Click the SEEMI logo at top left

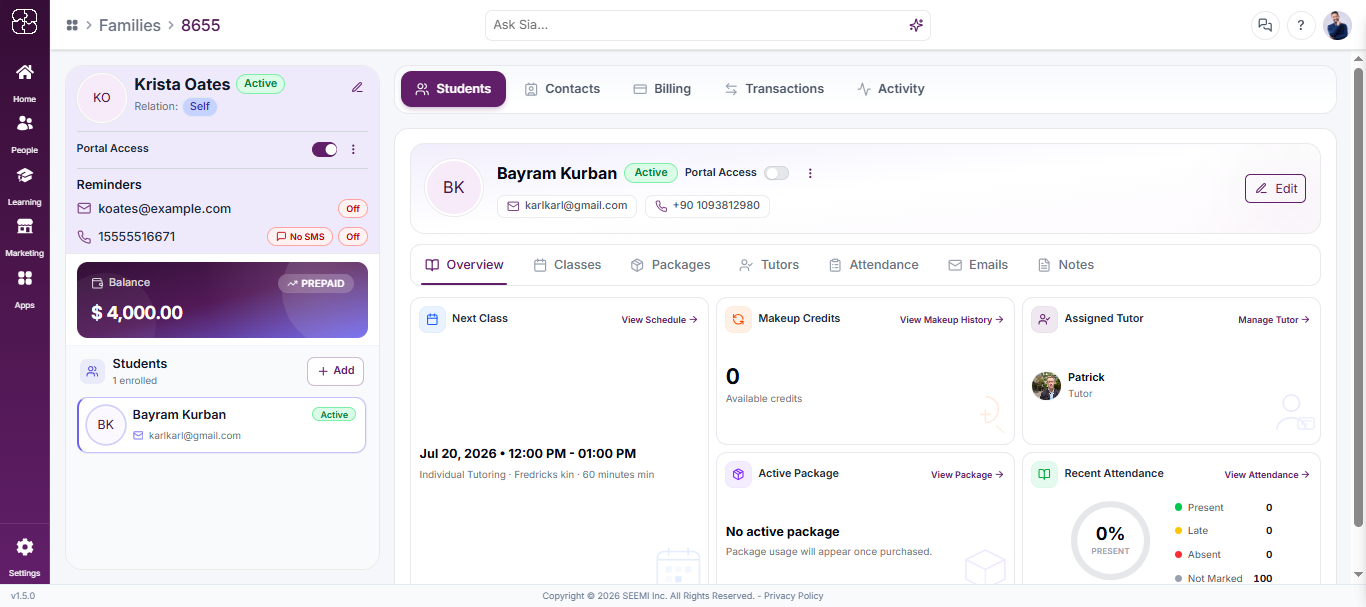[x=25, y=21]
